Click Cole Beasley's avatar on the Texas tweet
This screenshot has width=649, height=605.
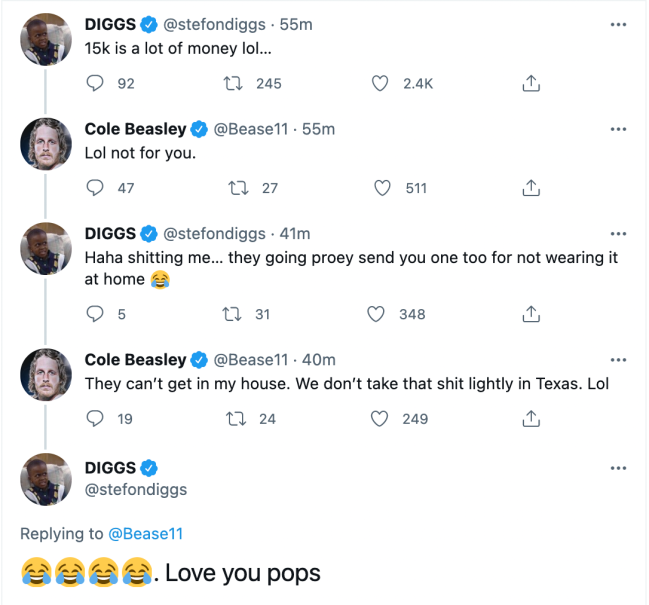(x=47, y=374)
